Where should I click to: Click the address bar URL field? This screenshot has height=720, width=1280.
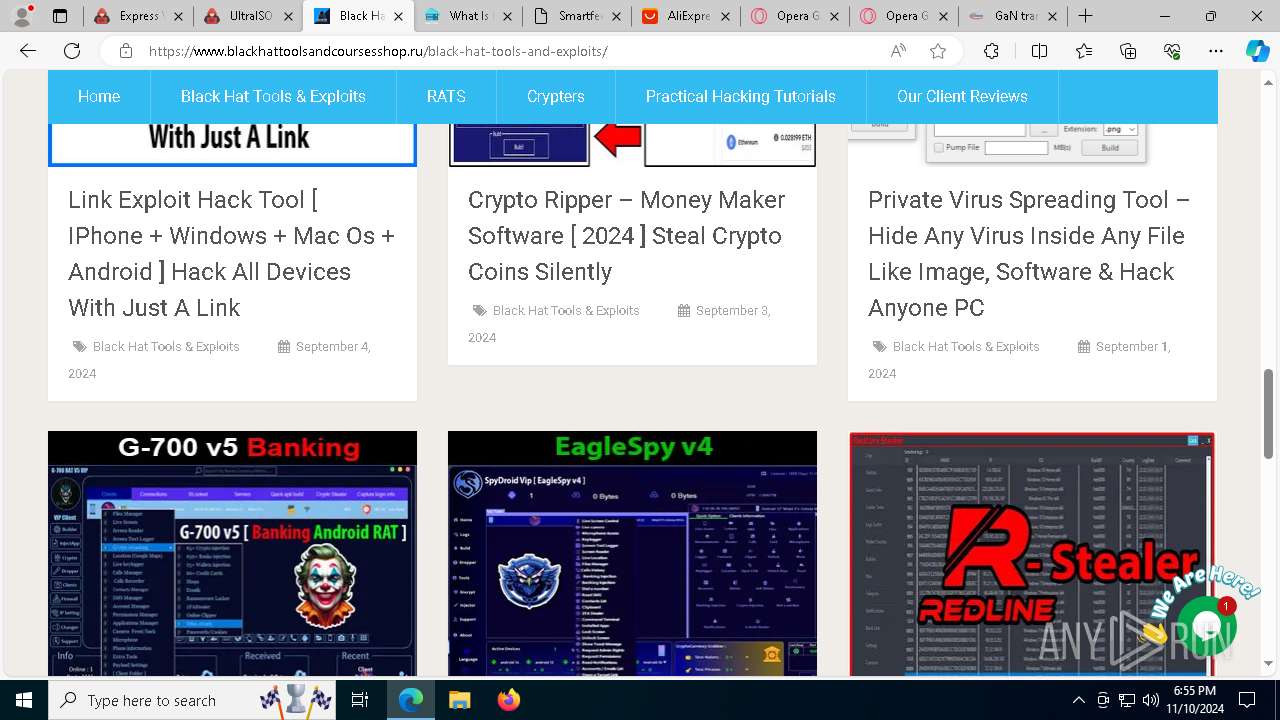pos(510,51)
